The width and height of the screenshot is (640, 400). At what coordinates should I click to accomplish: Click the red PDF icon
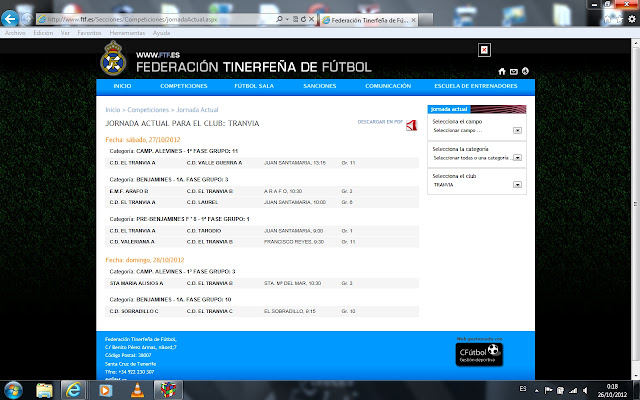tap(411, 125)
